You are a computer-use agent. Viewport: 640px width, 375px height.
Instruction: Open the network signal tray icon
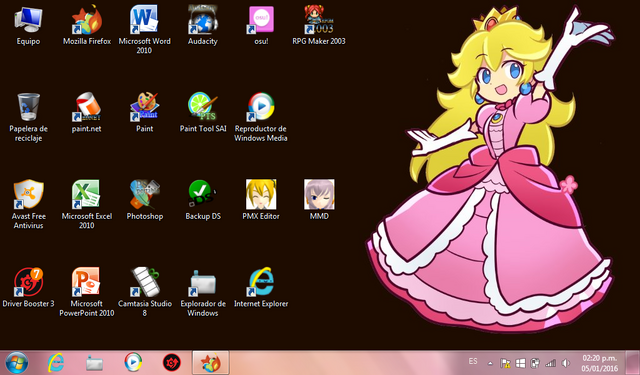[551, 363]
